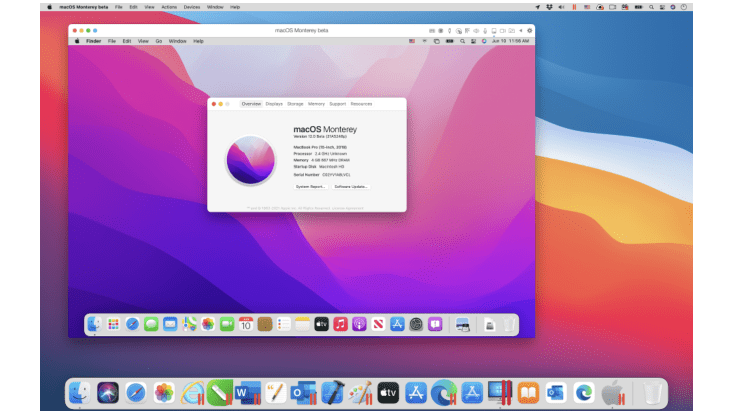Open Contacts in the virtual machine's dock
The width and height of the screenshot is (735, 413).
(265, 324)
